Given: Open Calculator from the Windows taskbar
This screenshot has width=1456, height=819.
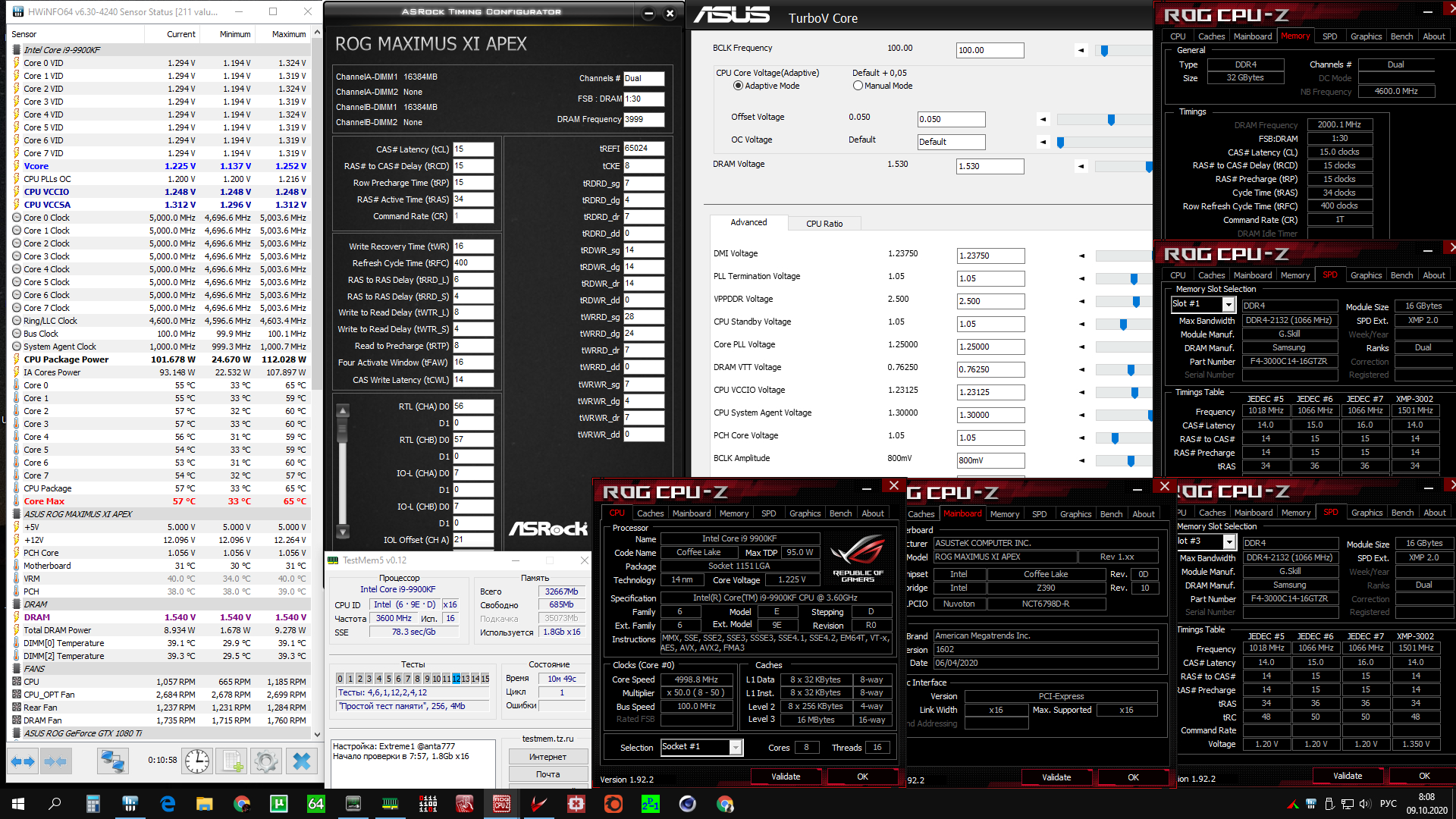Looking at the screenshot, I should pyautogui.click(x=93, y=804).
